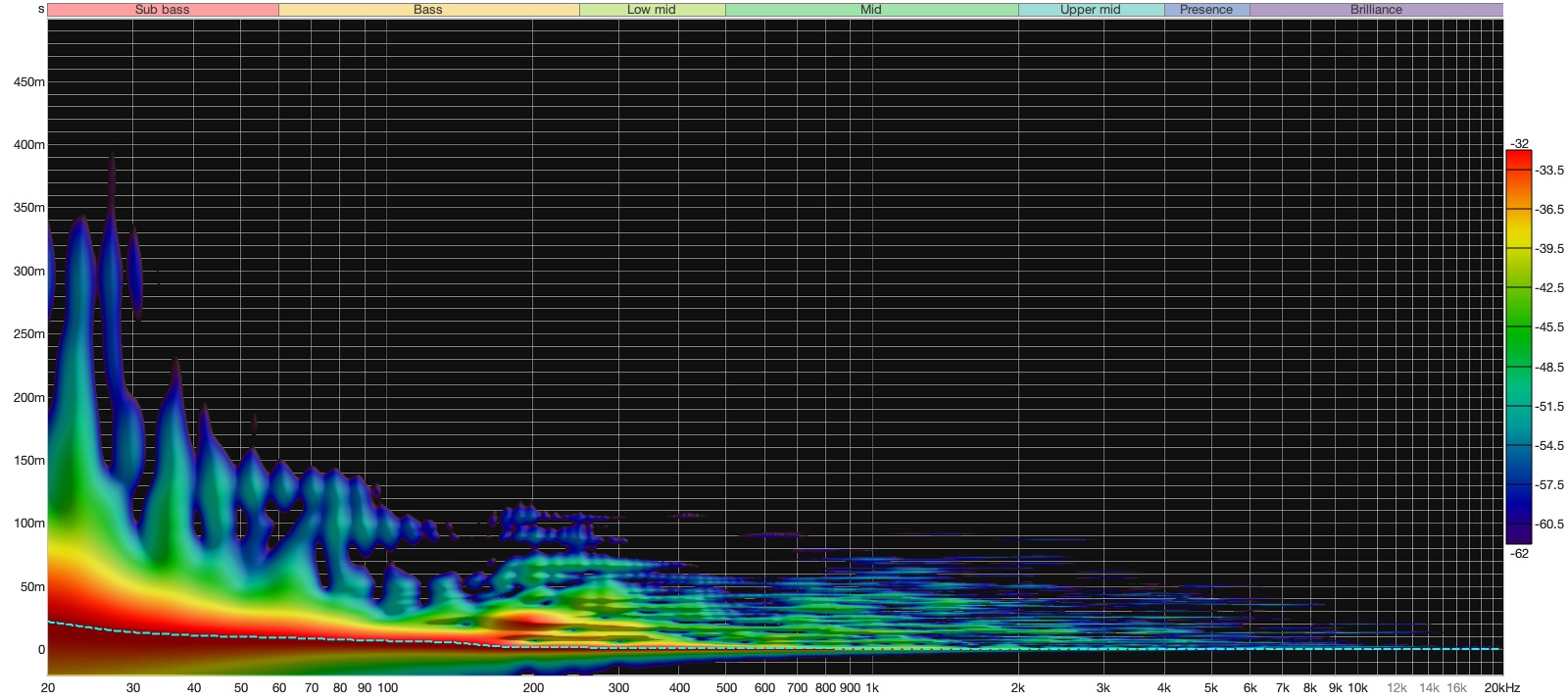This screenshot has height=700, width=1568.
Task: Select the Sub bass band label
Action: (x=163, y=10)
